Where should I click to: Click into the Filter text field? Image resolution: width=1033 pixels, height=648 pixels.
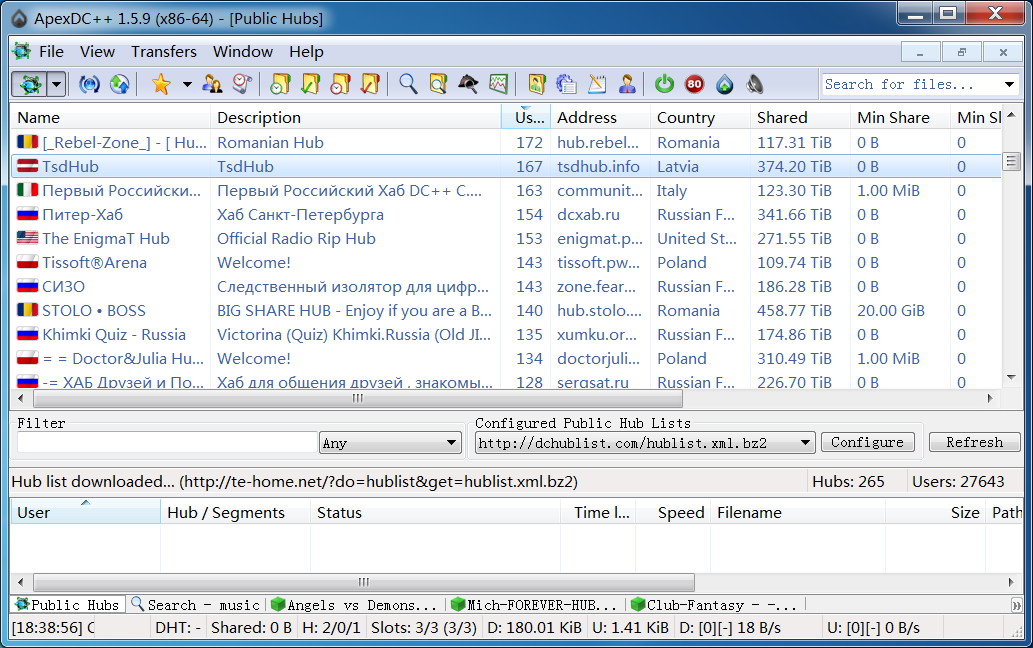[166, 443]
